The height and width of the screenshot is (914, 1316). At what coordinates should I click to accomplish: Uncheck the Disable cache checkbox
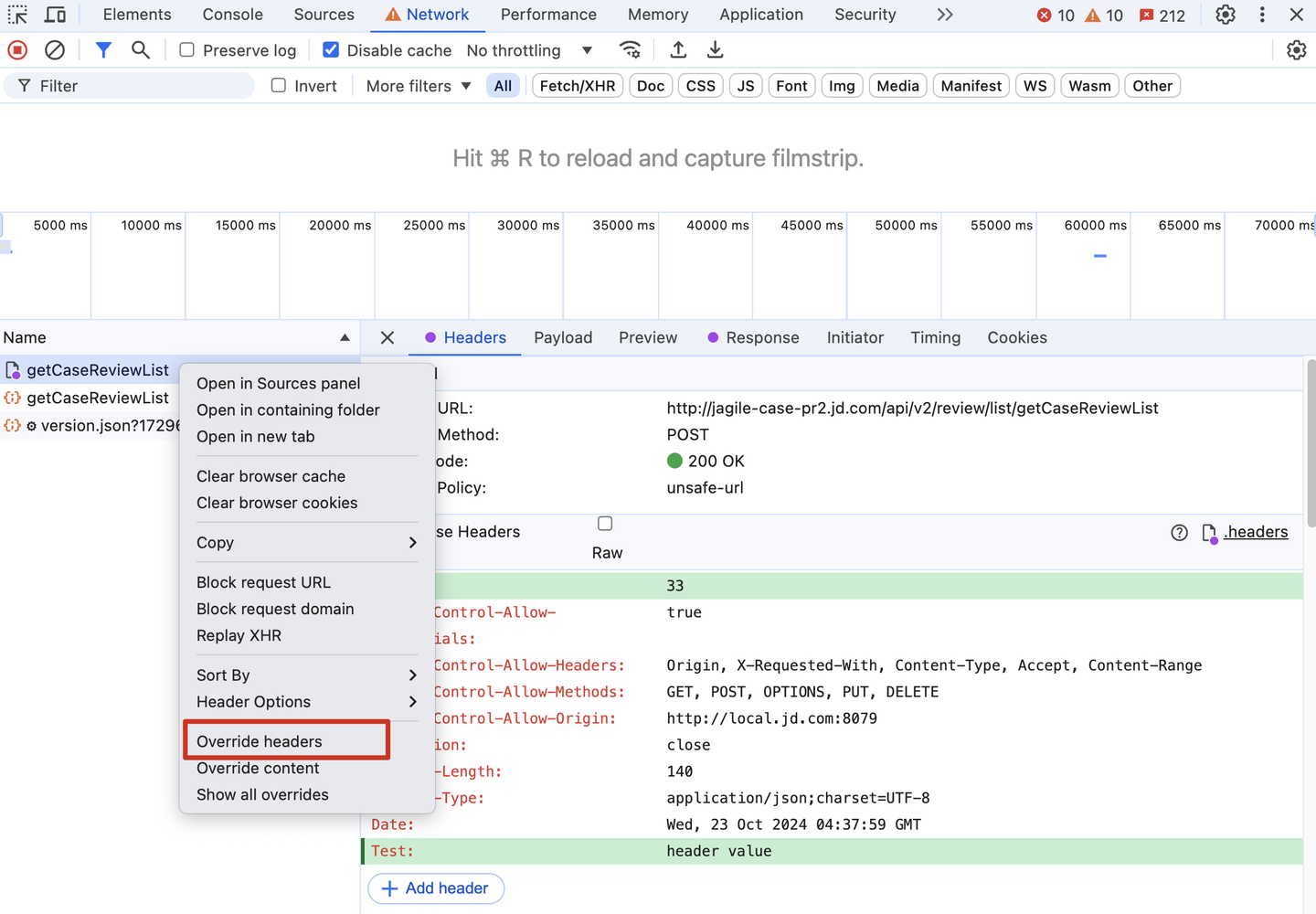pyautogui.click(x=331, y=50)
